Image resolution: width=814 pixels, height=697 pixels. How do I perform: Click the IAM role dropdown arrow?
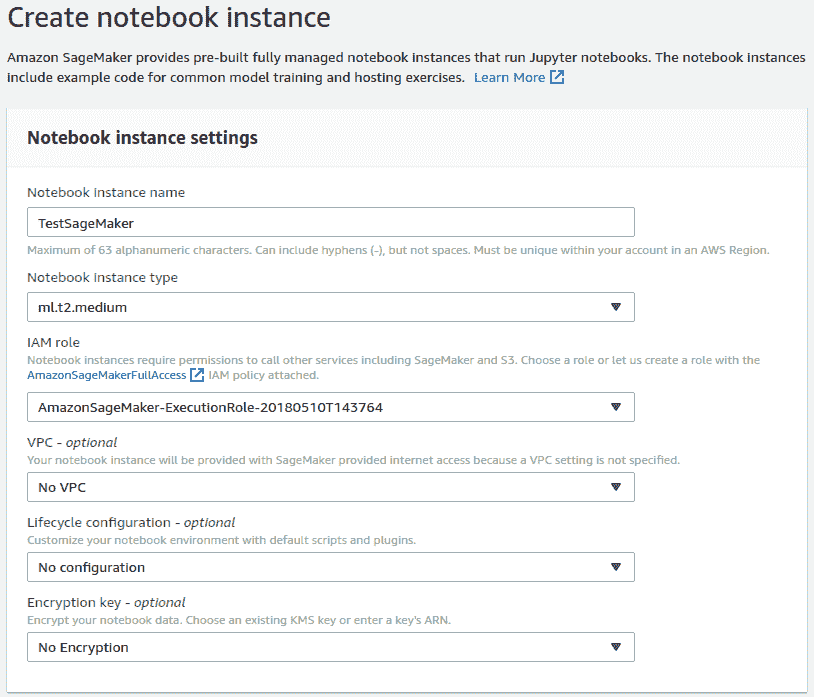click(616, 407)
